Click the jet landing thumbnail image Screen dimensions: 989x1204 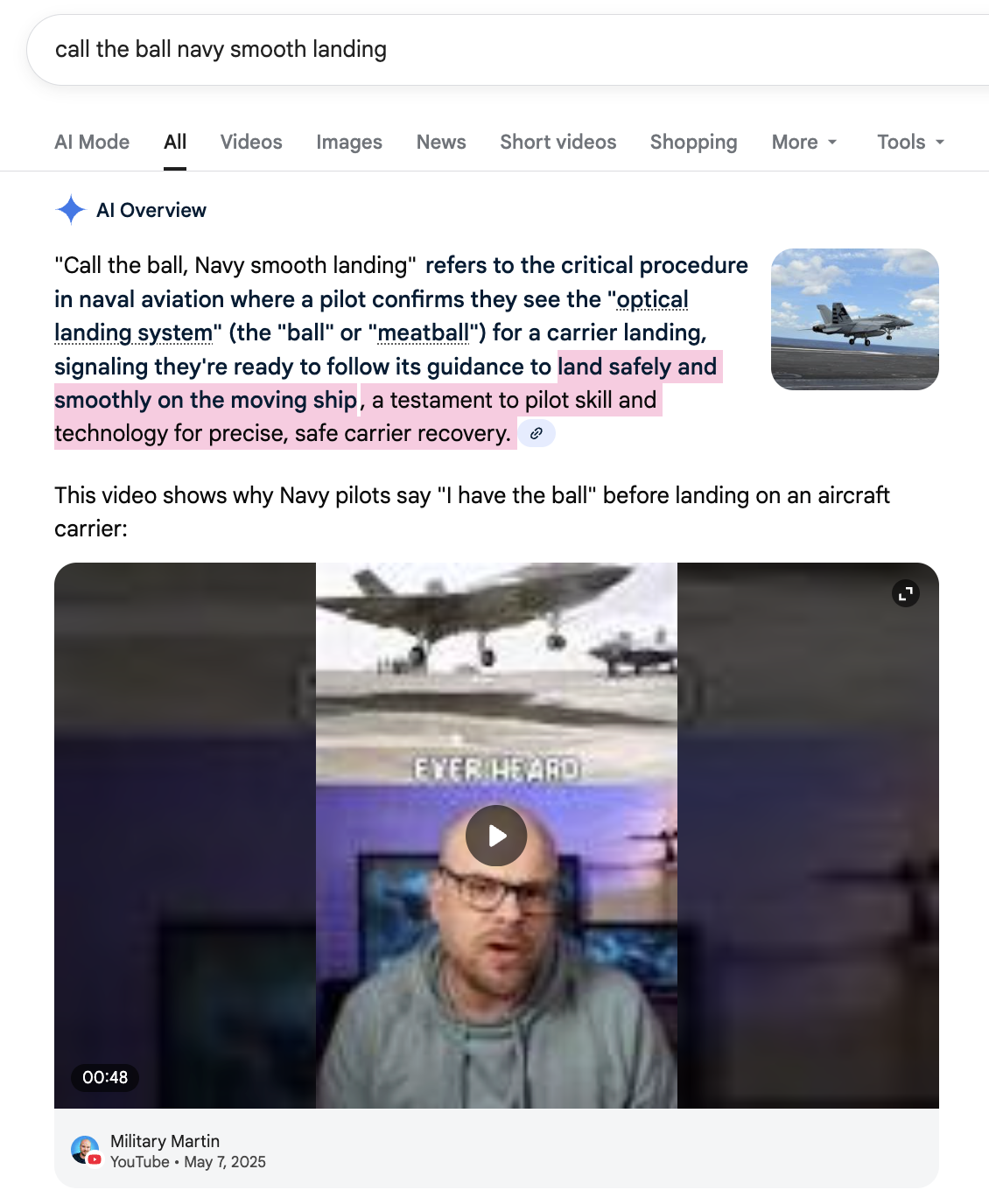[x=855, y=319]
